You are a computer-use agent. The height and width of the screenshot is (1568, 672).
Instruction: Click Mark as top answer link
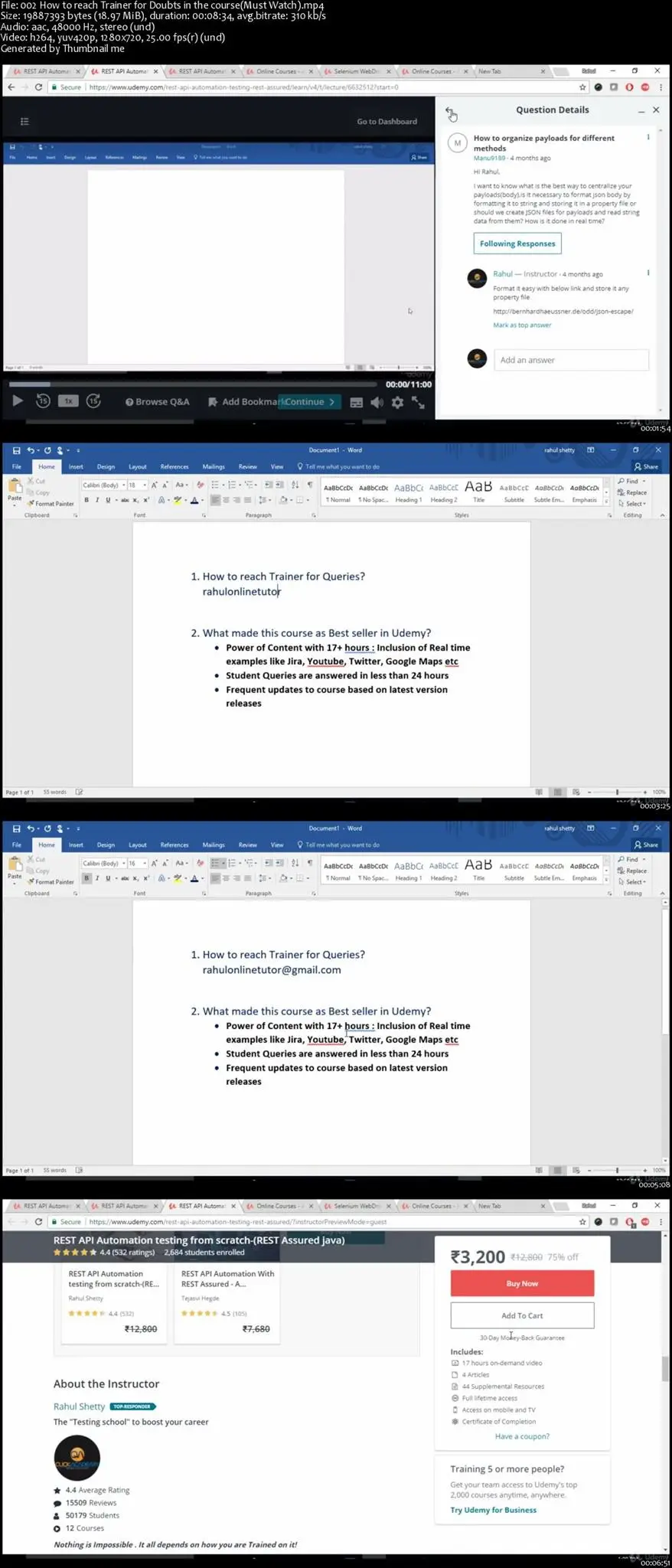pyautogui.click(x=522, y=325)
